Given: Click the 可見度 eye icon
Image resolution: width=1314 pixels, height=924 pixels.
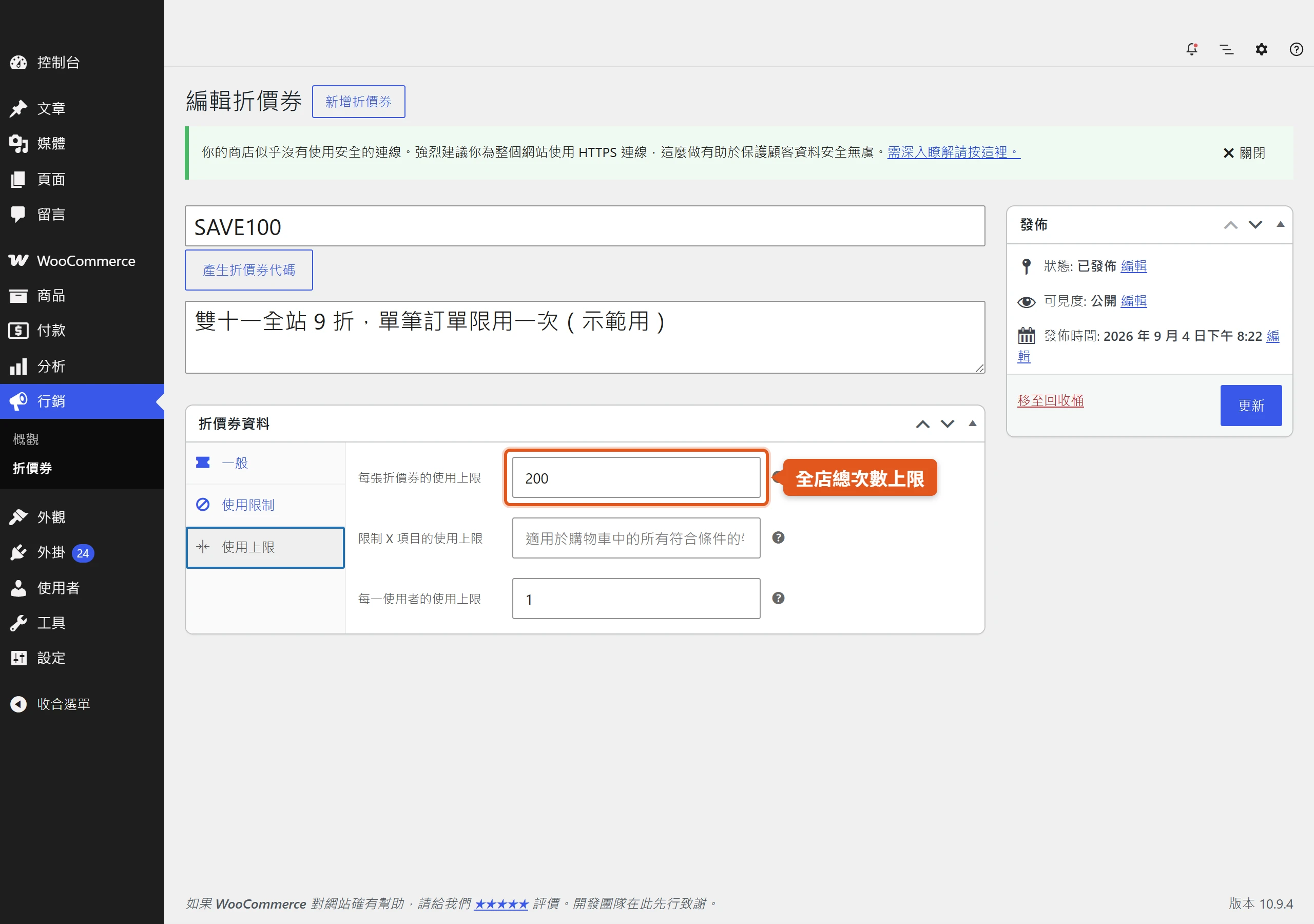Looking at the screenshot, I should click(1026, 302).
